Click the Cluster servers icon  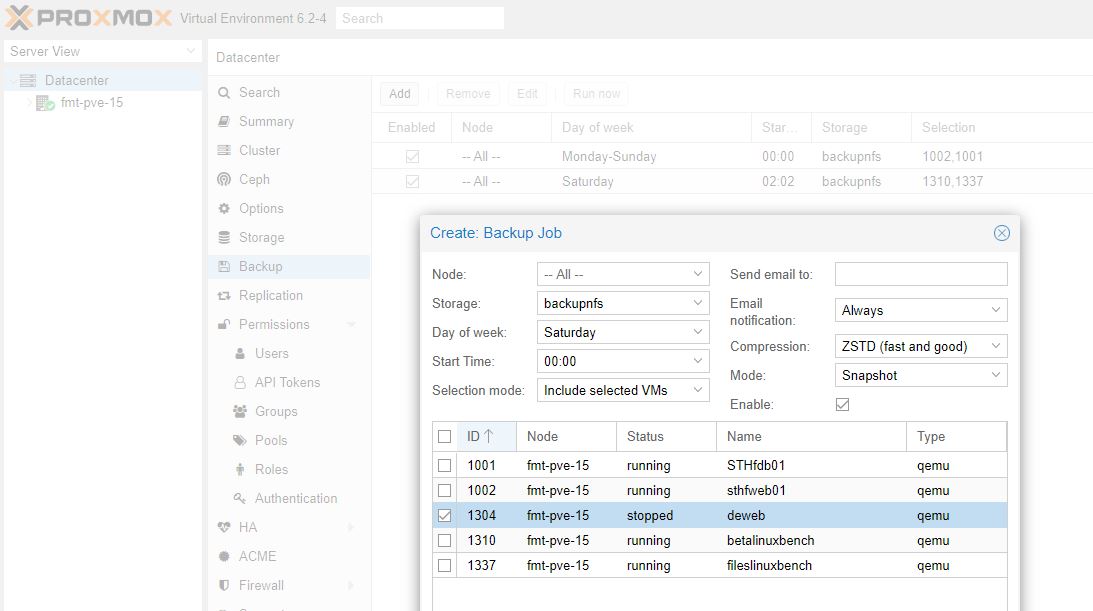(224, 150)
